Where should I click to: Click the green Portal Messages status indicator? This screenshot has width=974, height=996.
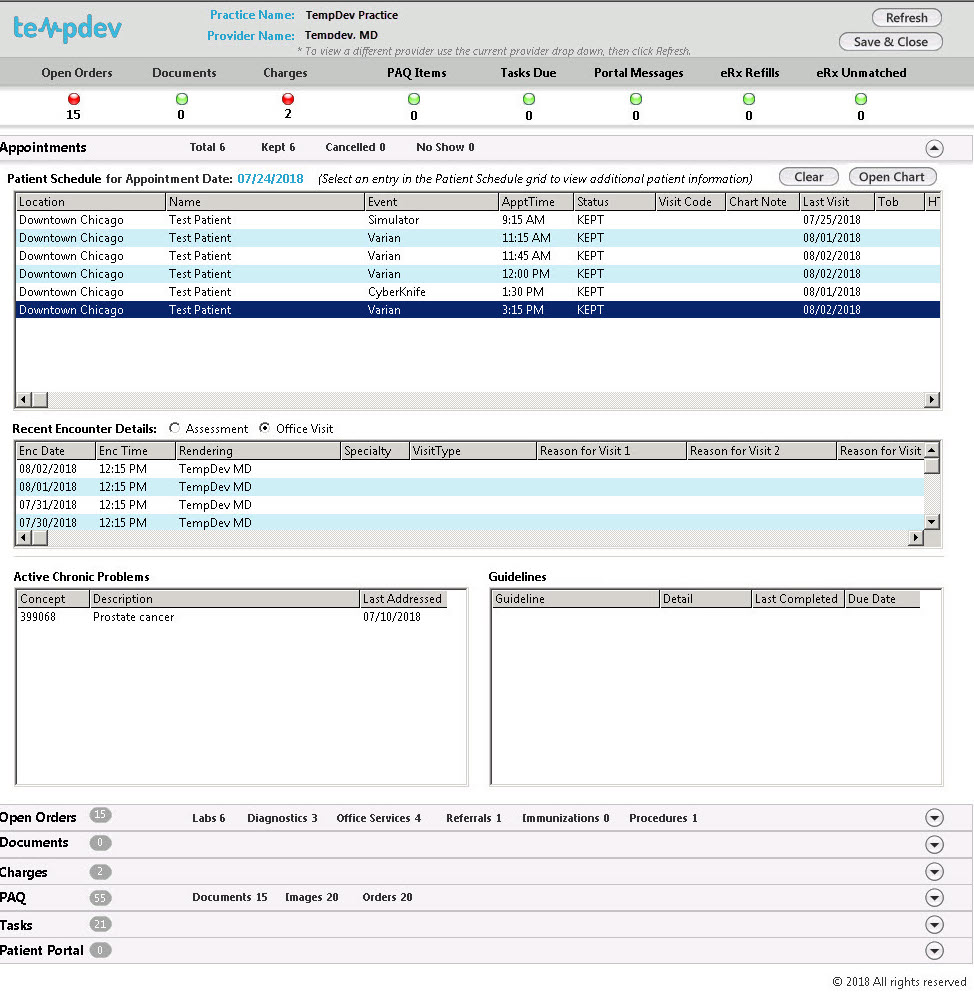[636, 99]
